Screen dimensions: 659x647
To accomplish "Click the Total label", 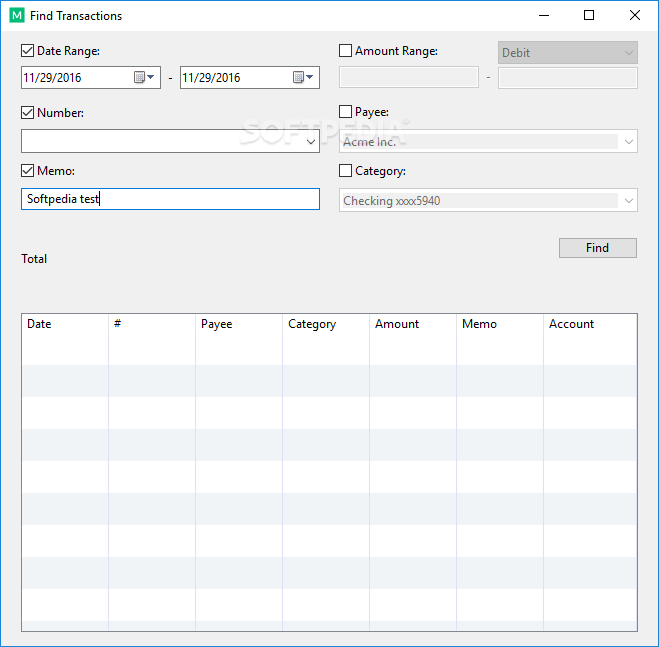I will (34, 259).
